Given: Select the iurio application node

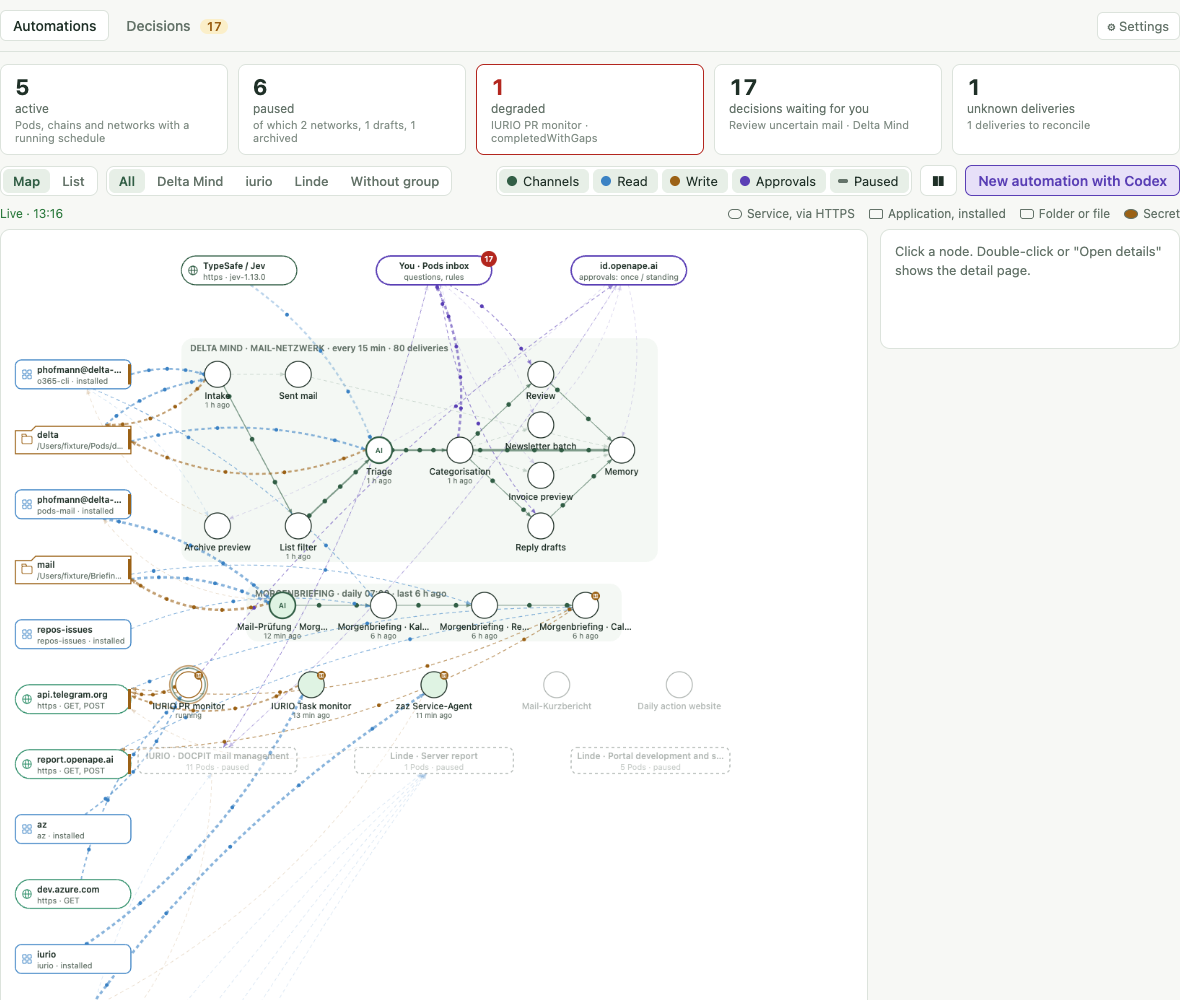Looking at the screenshot, I should click(x=73, y=959).
